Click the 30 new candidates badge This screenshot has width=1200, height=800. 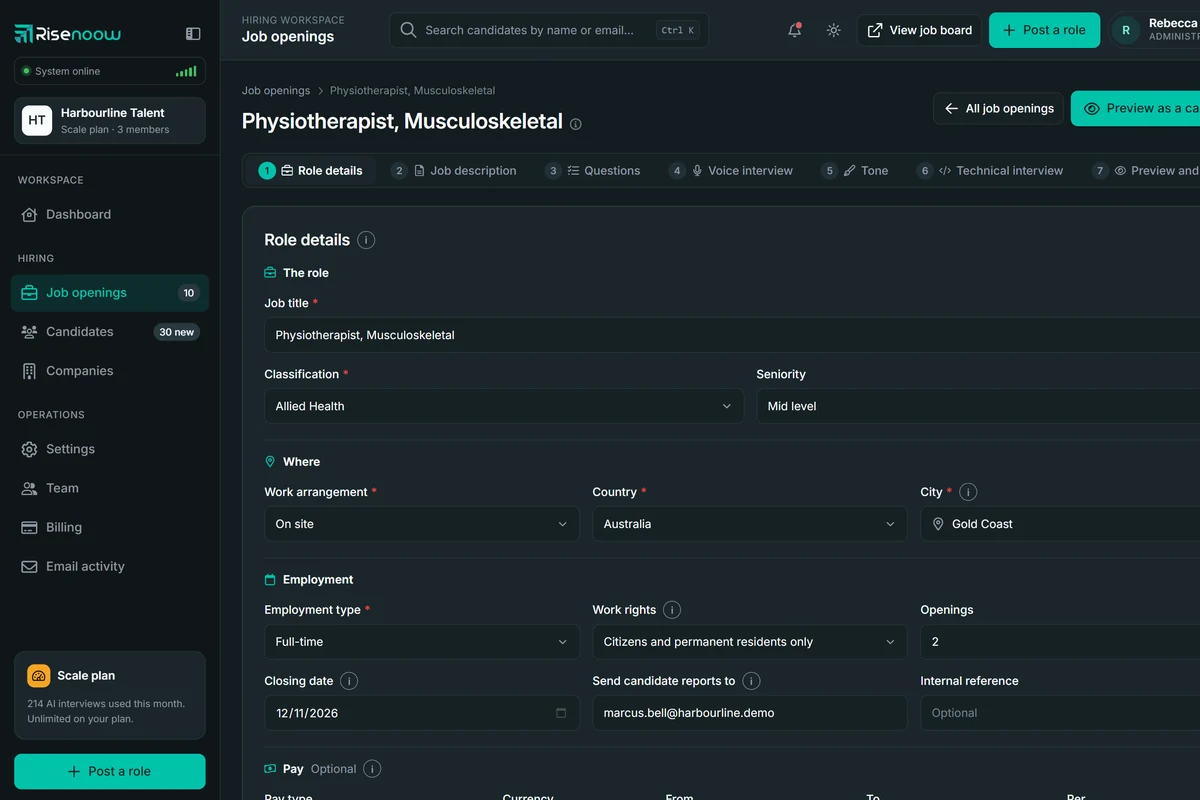(x=177, y=332)
